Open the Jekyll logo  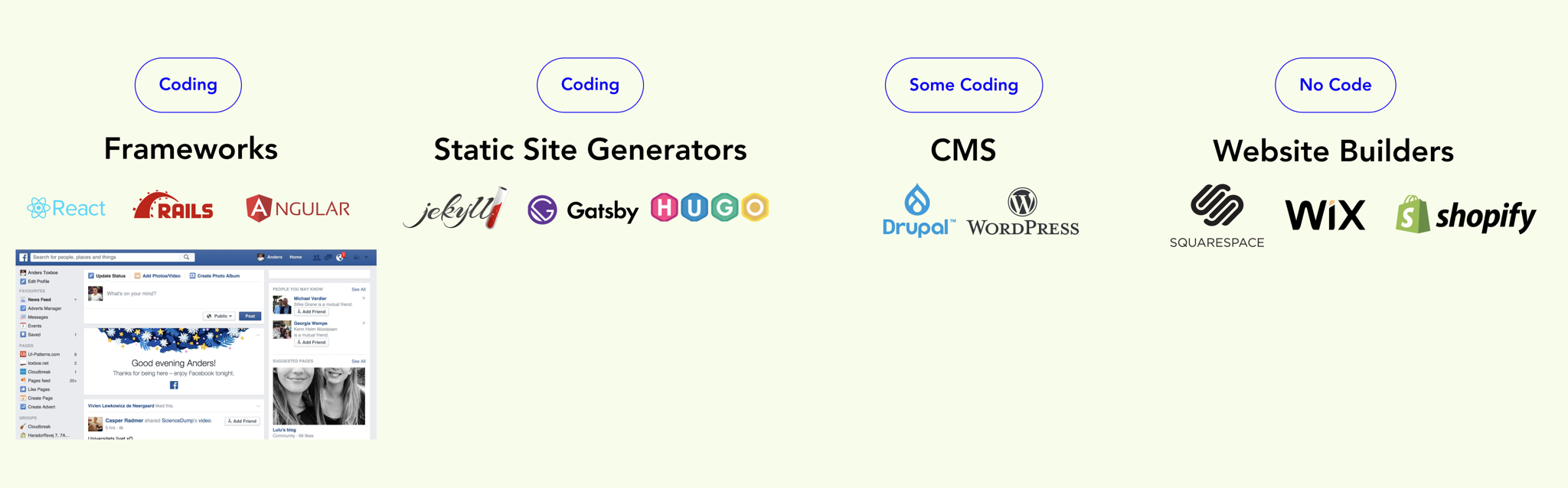pos(456,208)
